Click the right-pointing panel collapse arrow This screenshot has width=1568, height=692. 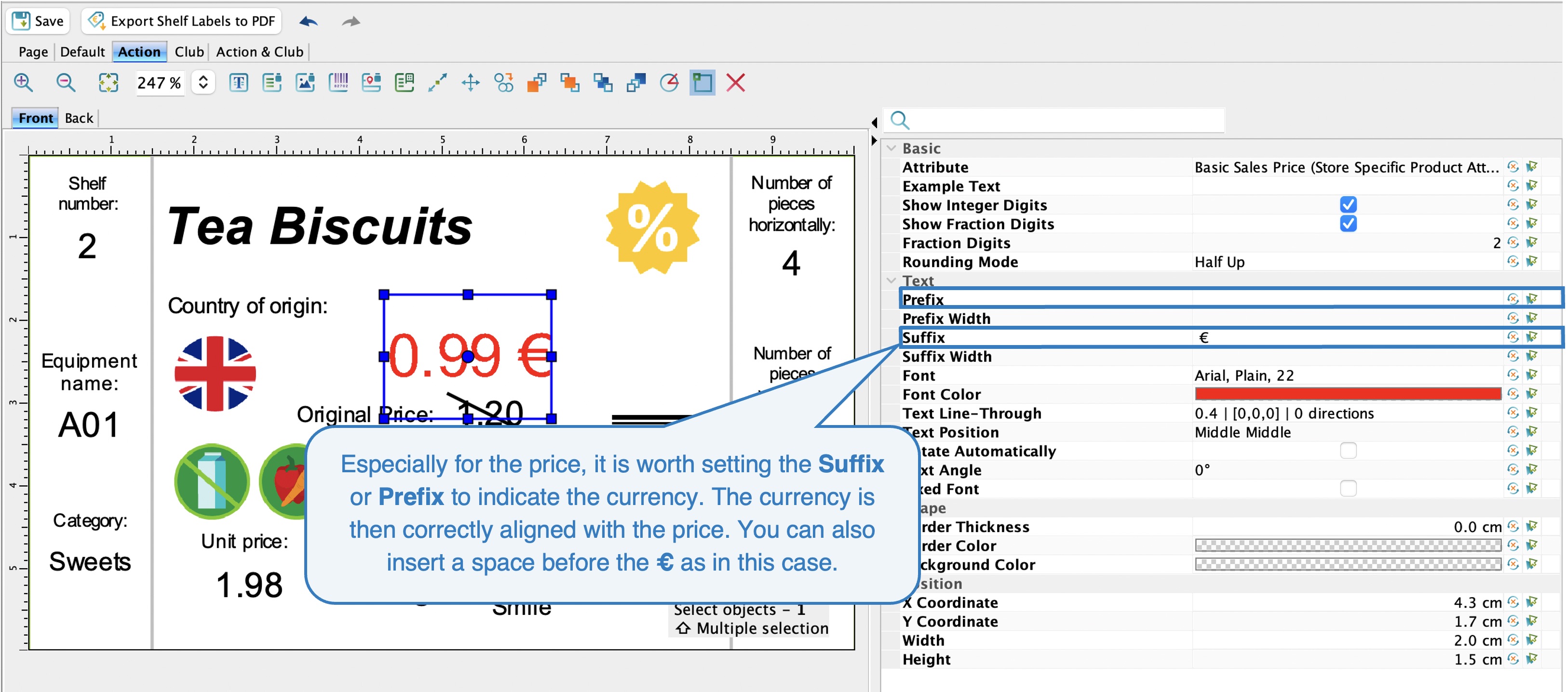click(x=874, y=141)
